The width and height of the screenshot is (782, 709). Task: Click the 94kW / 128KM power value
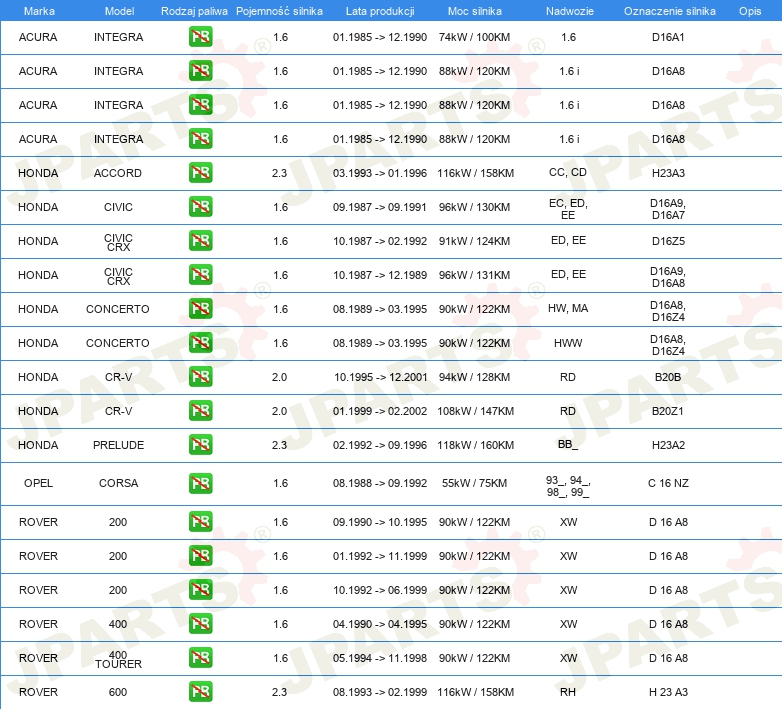tap(474, 377)
